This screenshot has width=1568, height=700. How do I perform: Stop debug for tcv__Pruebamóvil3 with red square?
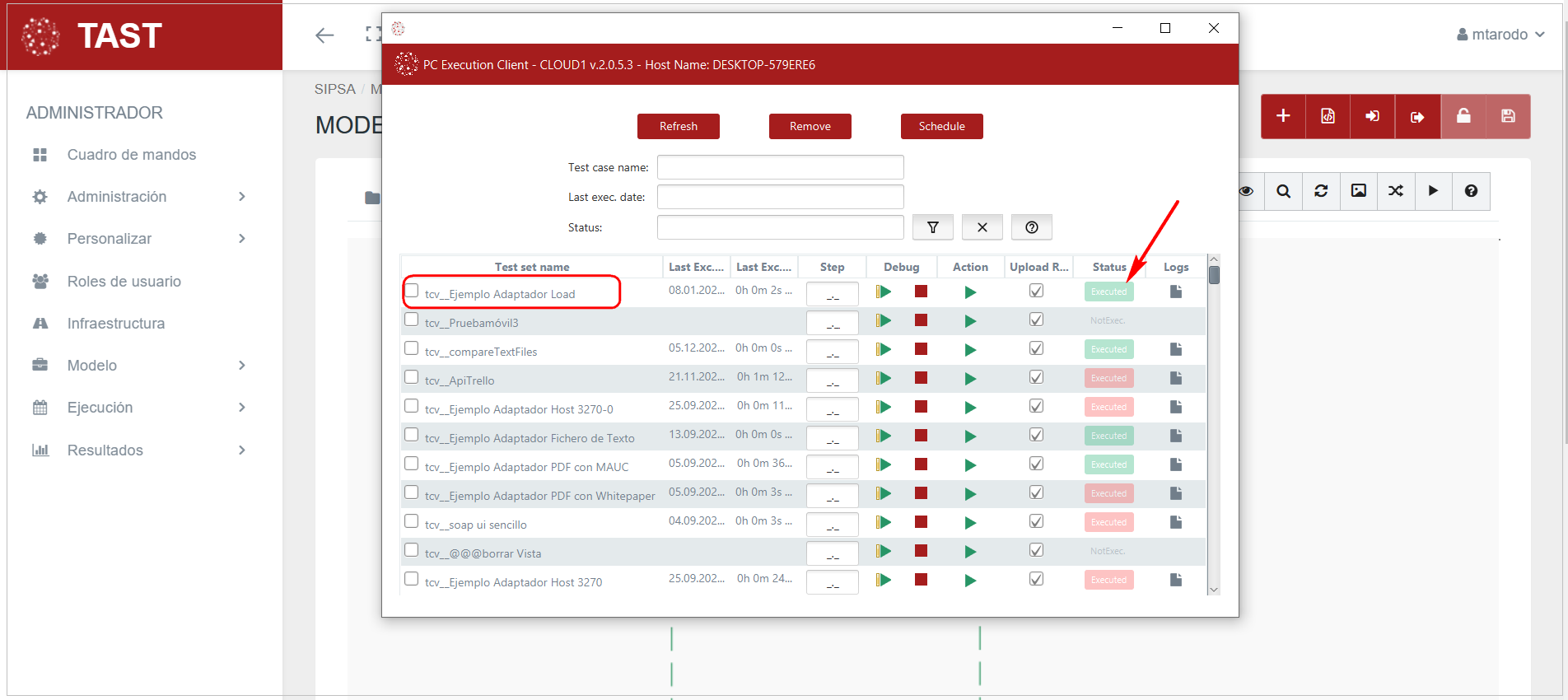click(x=921, y=320)
